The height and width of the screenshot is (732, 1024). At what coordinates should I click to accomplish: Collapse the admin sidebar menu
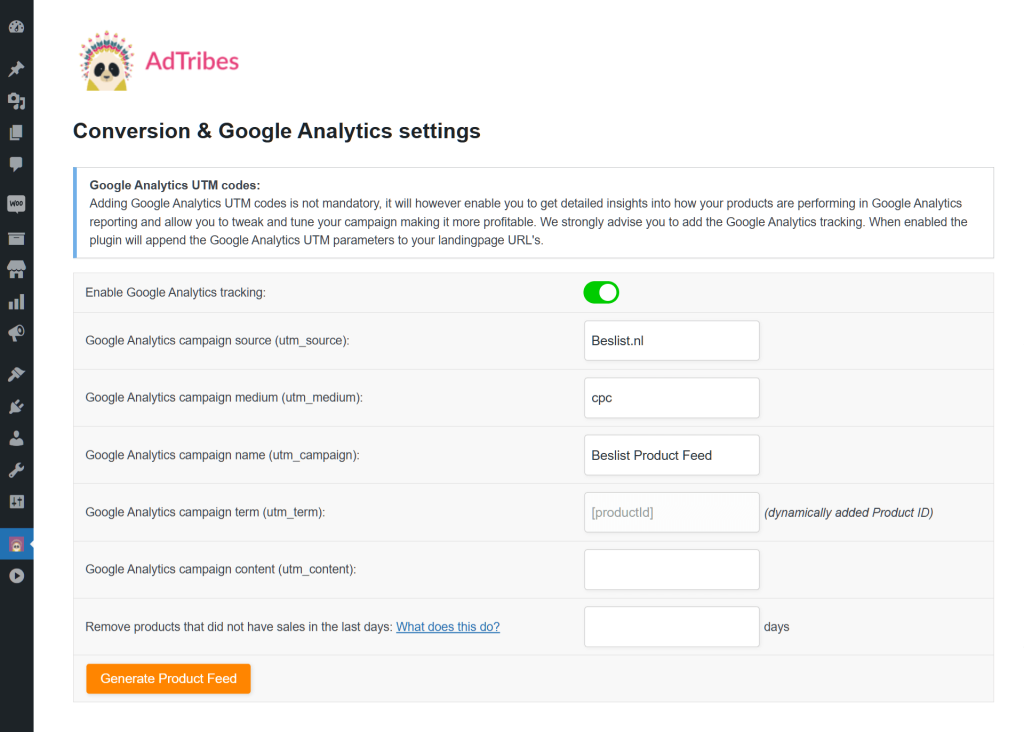pyautogui.click(x=15, y=575)
